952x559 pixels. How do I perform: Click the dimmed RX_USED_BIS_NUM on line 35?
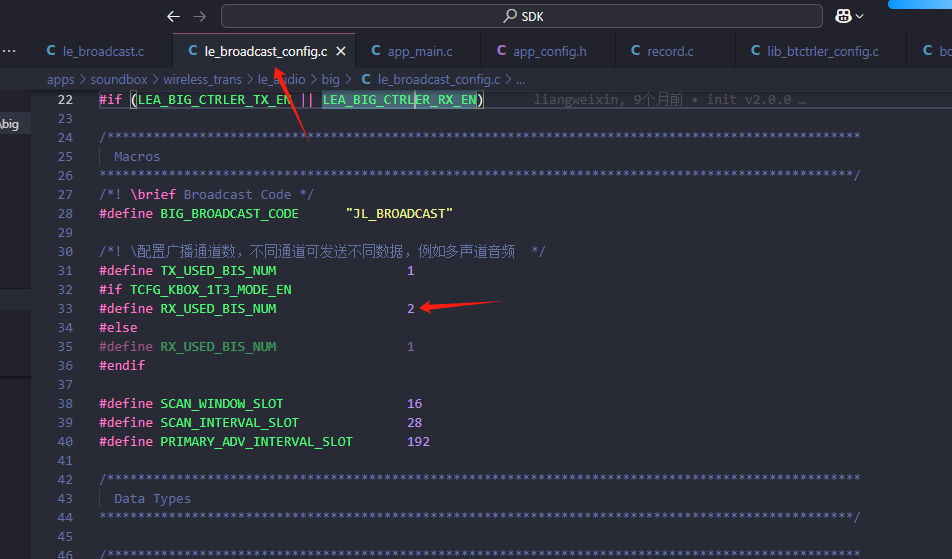point(218,347)
